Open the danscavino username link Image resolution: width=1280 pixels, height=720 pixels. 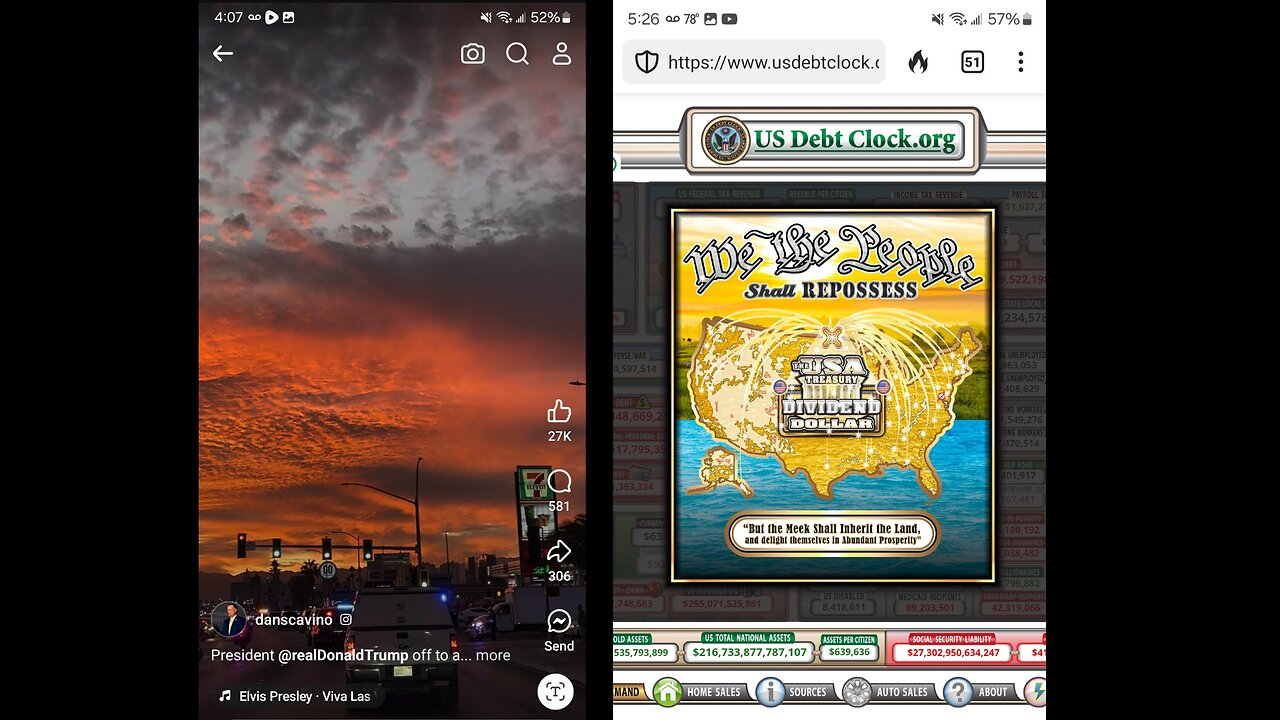point(294,620)
